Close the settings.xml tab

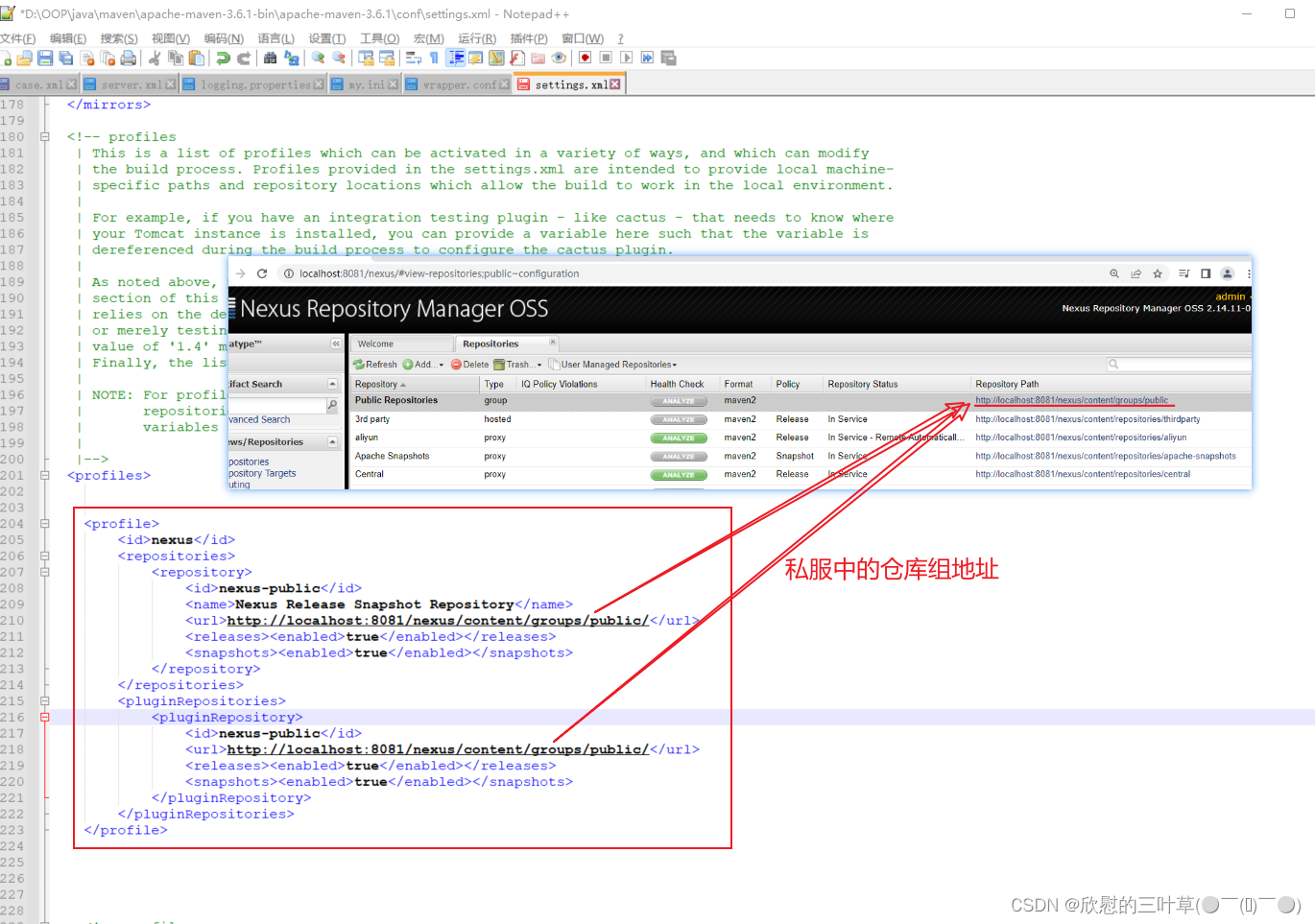(x=615, y=84)
